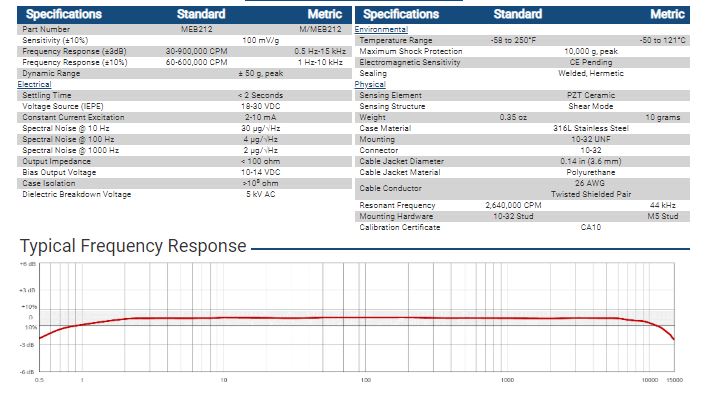Image resolution: width=706 pixels, height=393 pixels.
Task: Click the Dielectric Breakdown Voltage label
Action: pos(77,194)
